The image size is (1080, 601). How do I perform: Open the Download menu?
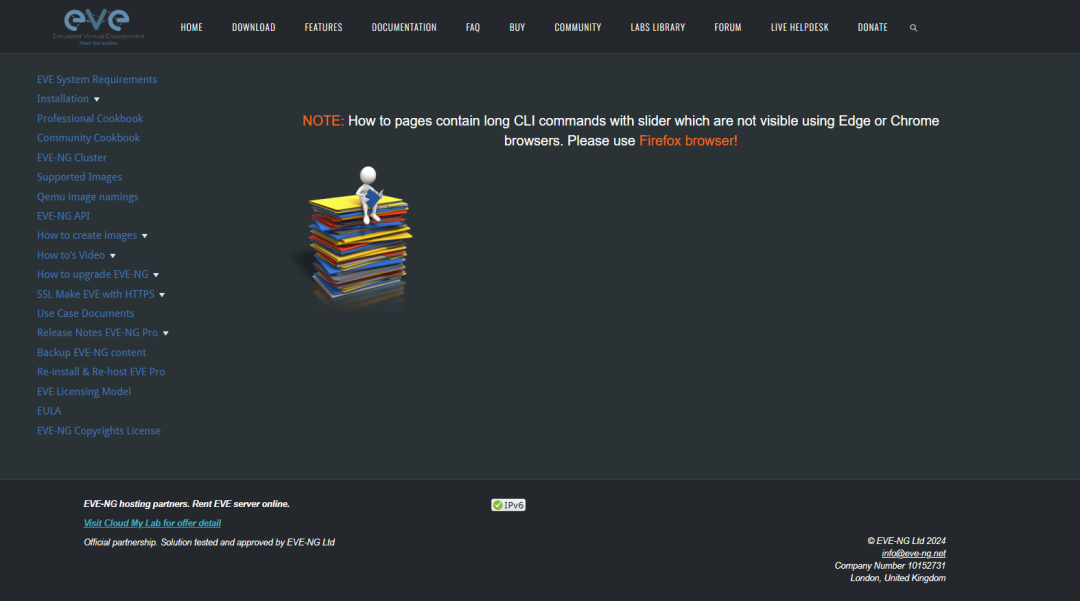(253, 28)
